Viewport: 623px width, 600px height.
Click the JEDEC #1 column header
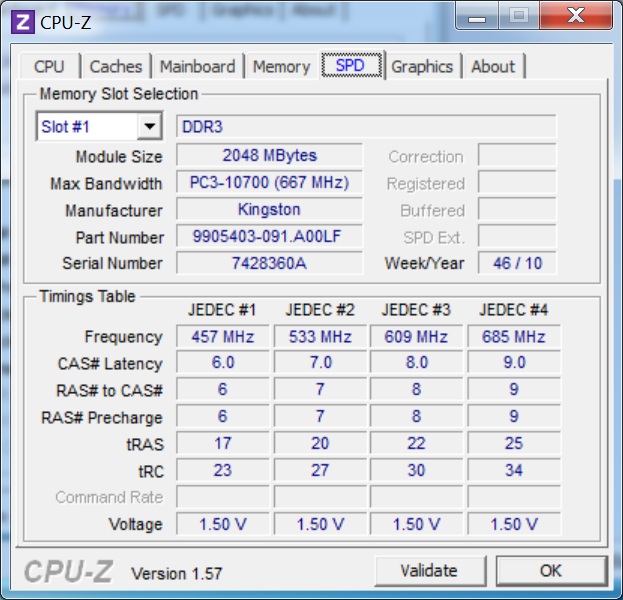tap(222, 310)
